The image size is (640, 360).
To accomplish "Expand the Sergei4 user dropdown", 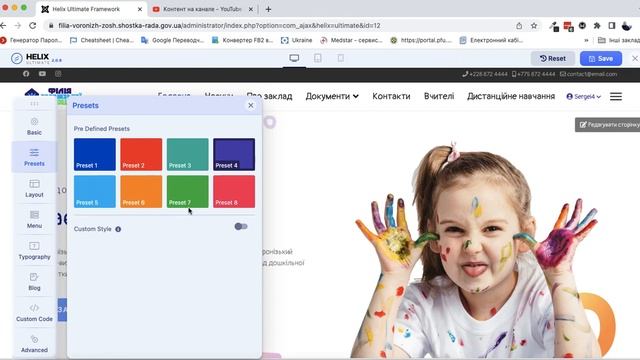I will [584, 97].
